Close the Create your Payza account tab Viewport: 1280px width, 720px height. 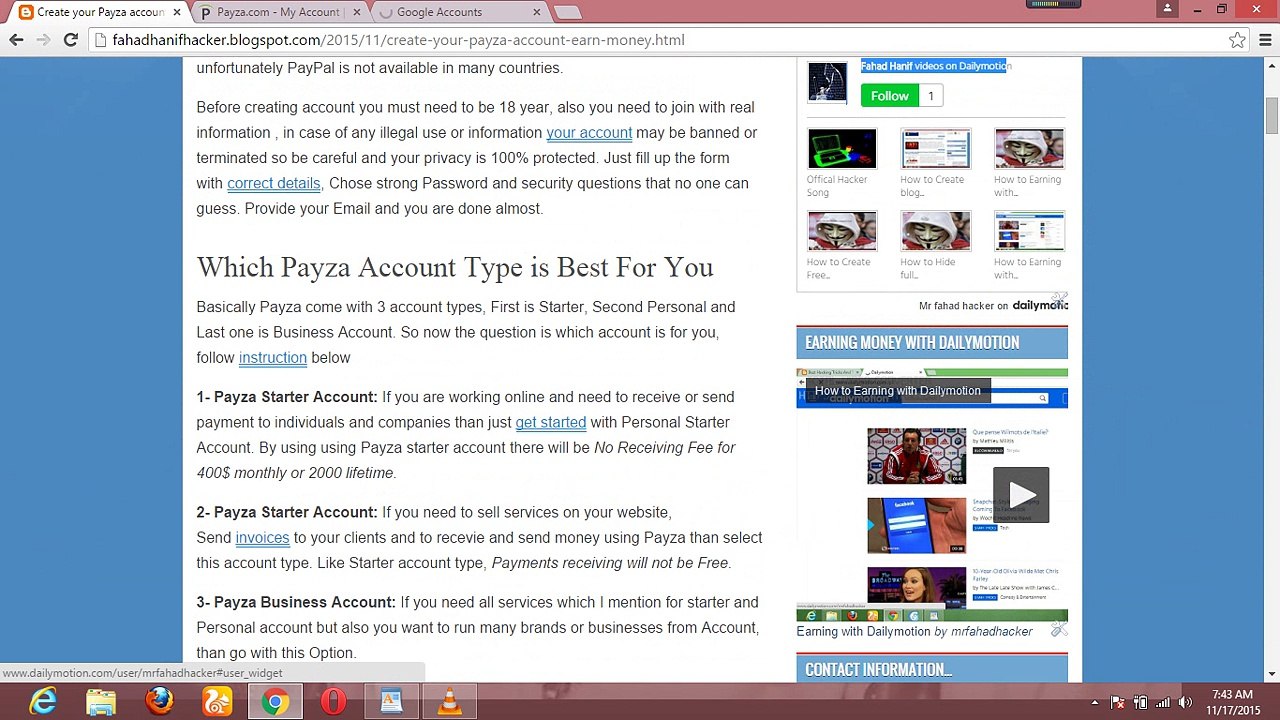pyautogui.click(x=176, y=12)
